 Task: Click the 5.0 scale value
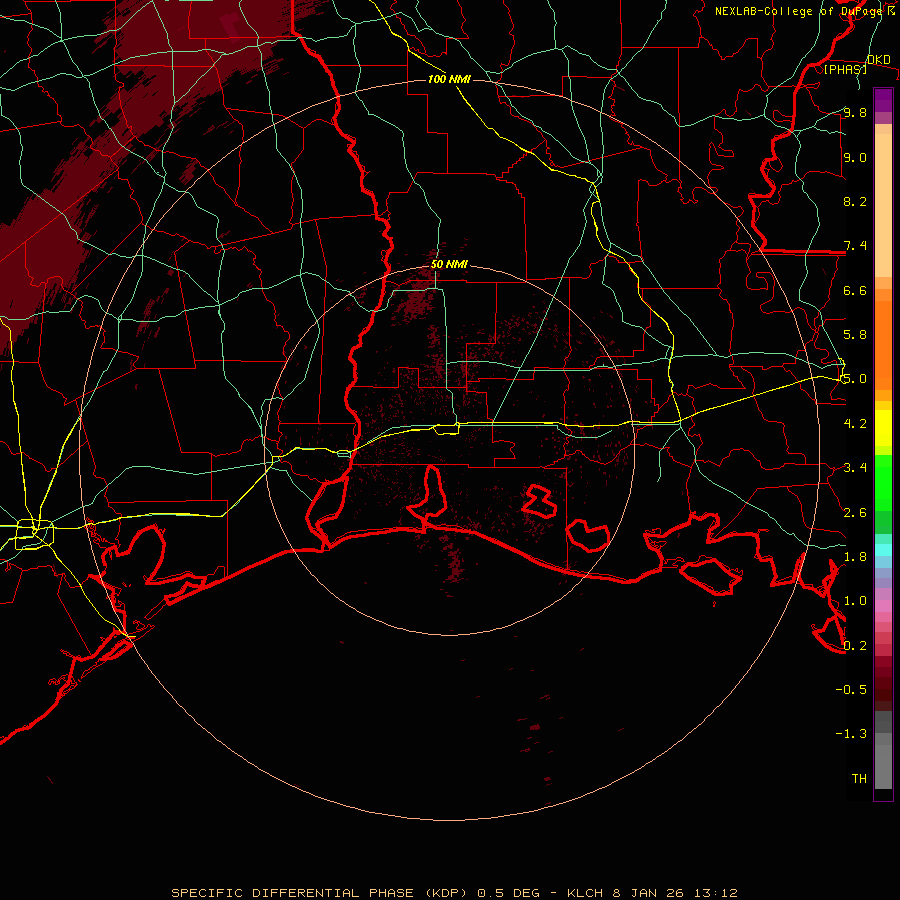coord(855,379)
